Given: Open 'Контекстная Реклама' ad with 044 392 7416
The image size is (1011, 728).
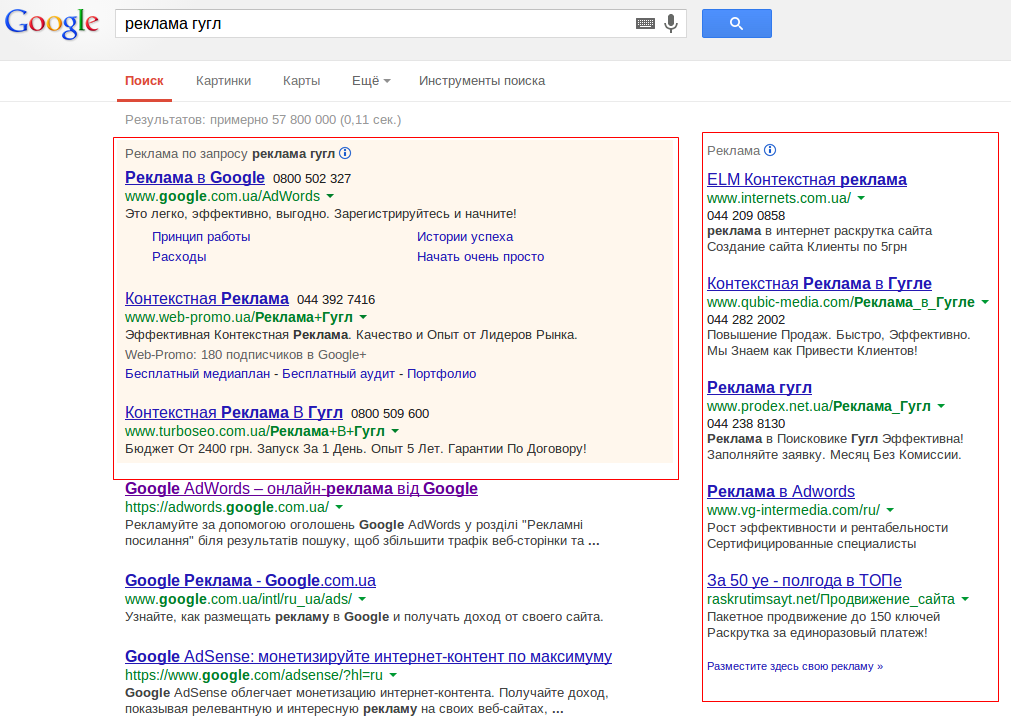Looking at the screenshot, I should (206, 299).
